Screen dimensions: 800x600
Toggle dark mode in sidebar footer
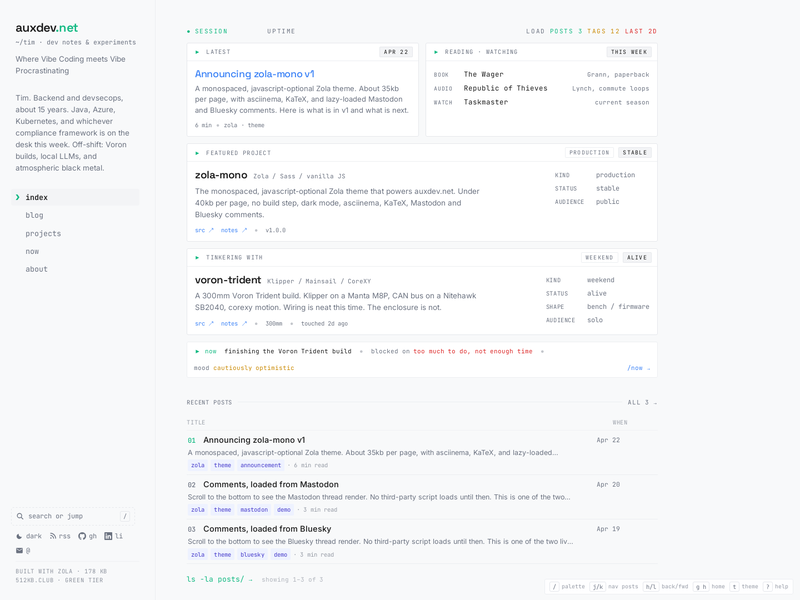(x=29, y=536)
